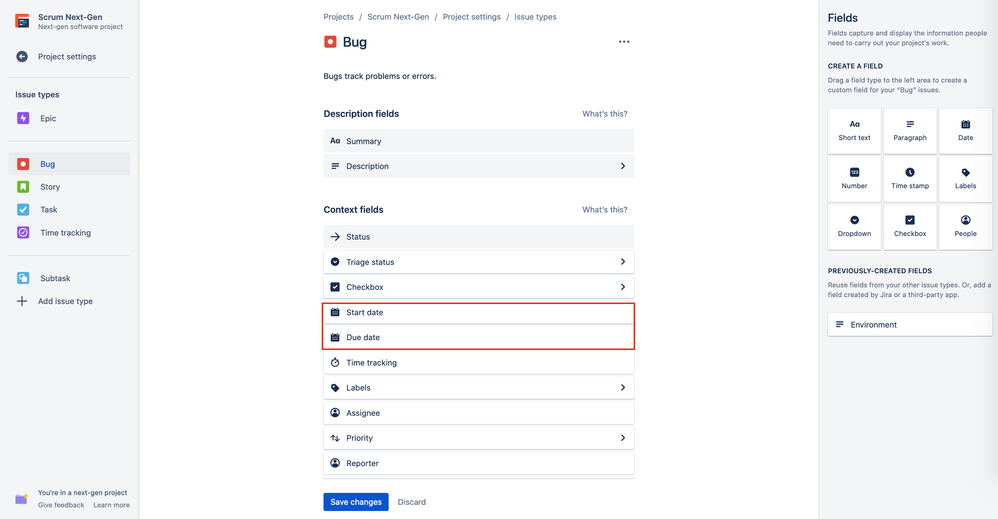Click the calendar icon on Start date
Screen dimensions: 998x519
(x=335, y=312)
